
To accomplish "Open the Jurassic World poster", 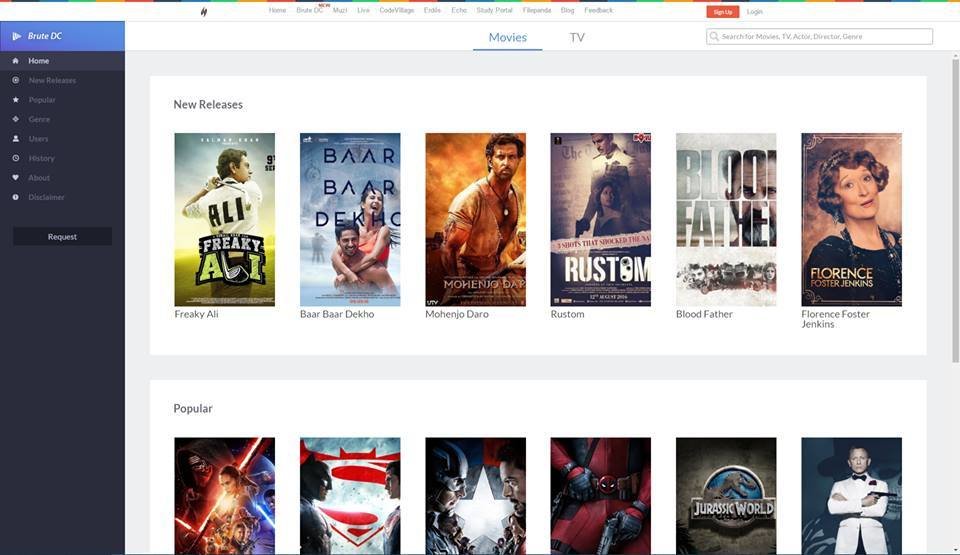I will [x=726, y=496].
